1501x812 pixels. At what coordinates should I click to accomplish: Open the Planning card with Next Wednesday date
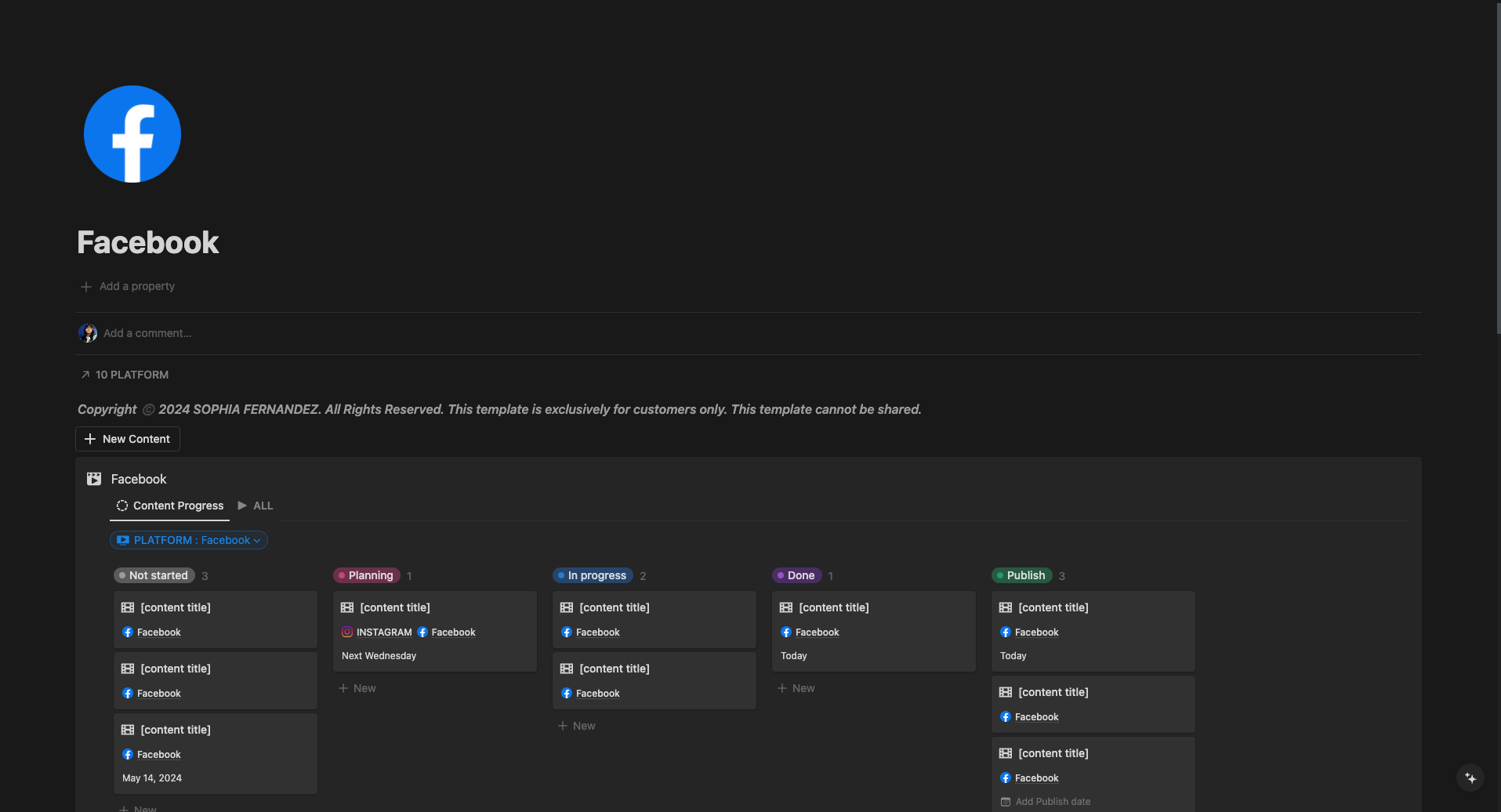click(x=435, y=631)
